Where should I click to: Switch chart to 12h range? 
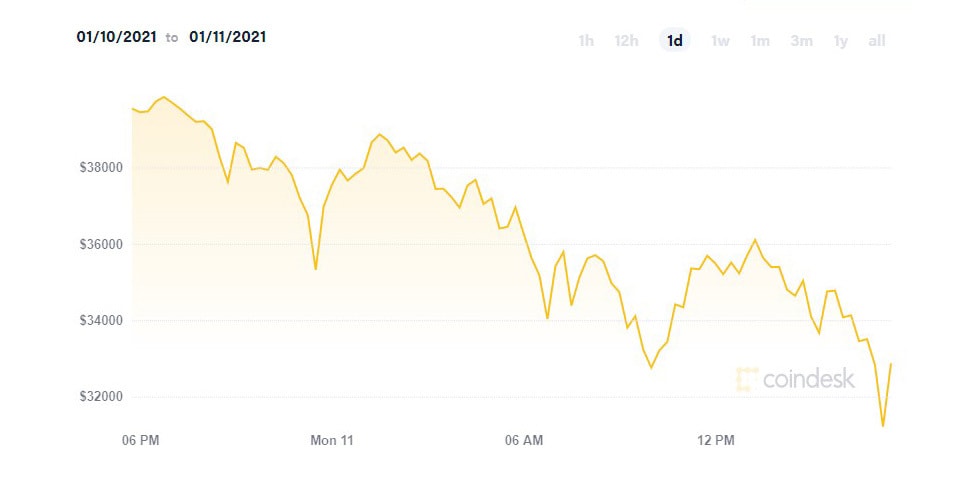click(x=626, y=41)
